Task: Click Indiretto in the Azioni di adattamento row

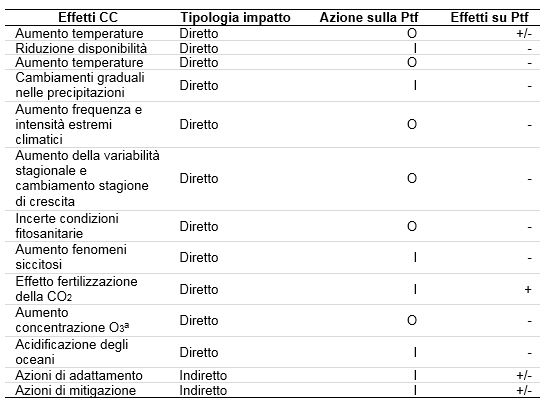Action: pos(203,375)
